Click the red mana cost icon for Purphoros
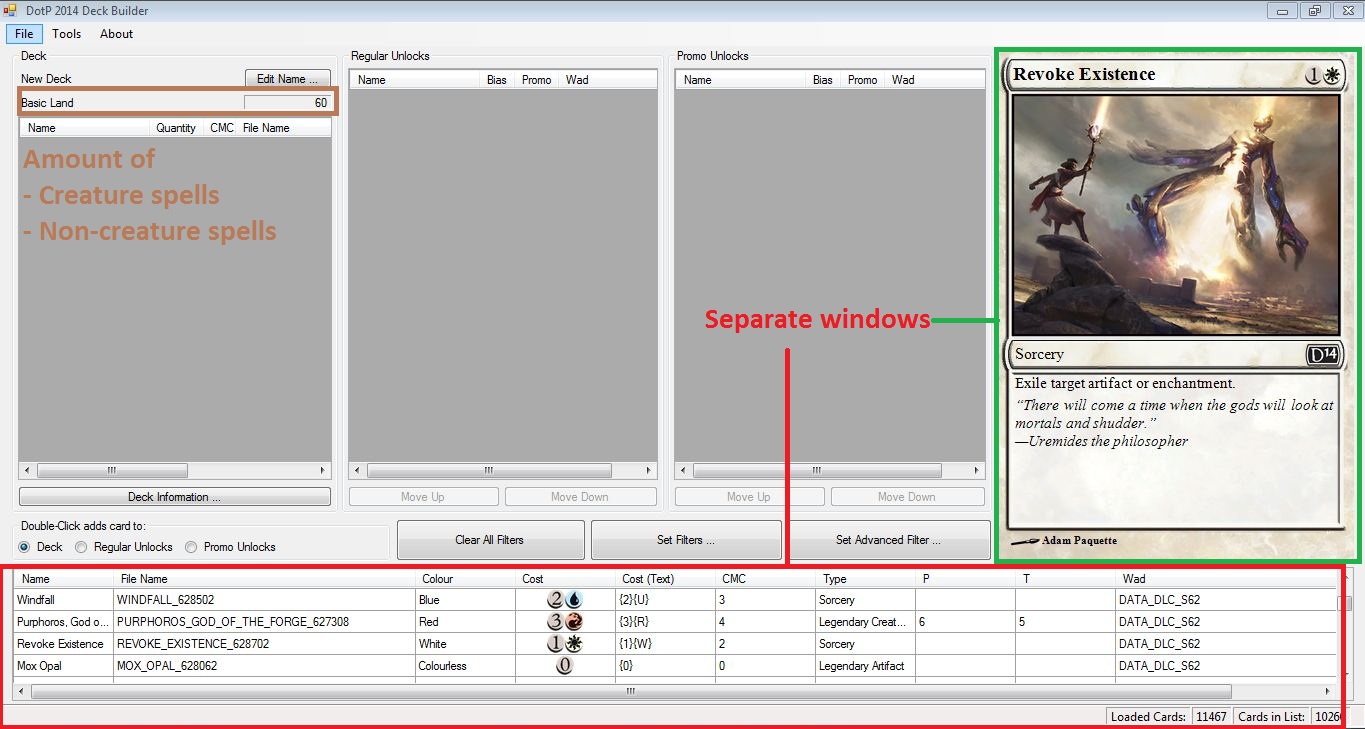 [573, 622]
